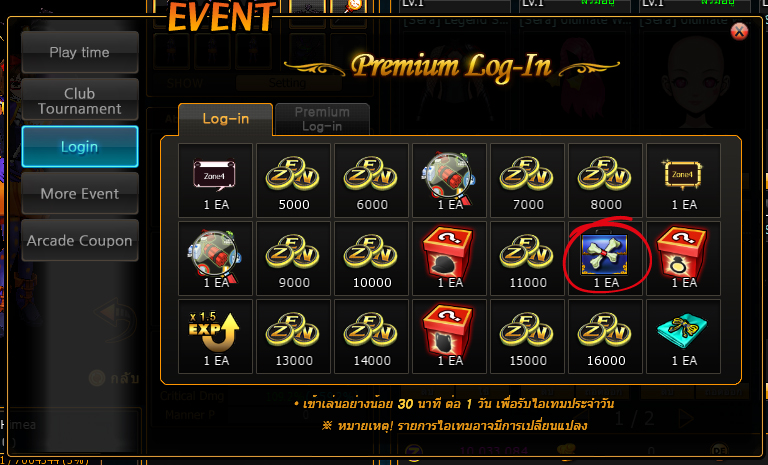
Task: Open the Arcade Coupon section
Action: pyautogui.click(x=80, y=241)
